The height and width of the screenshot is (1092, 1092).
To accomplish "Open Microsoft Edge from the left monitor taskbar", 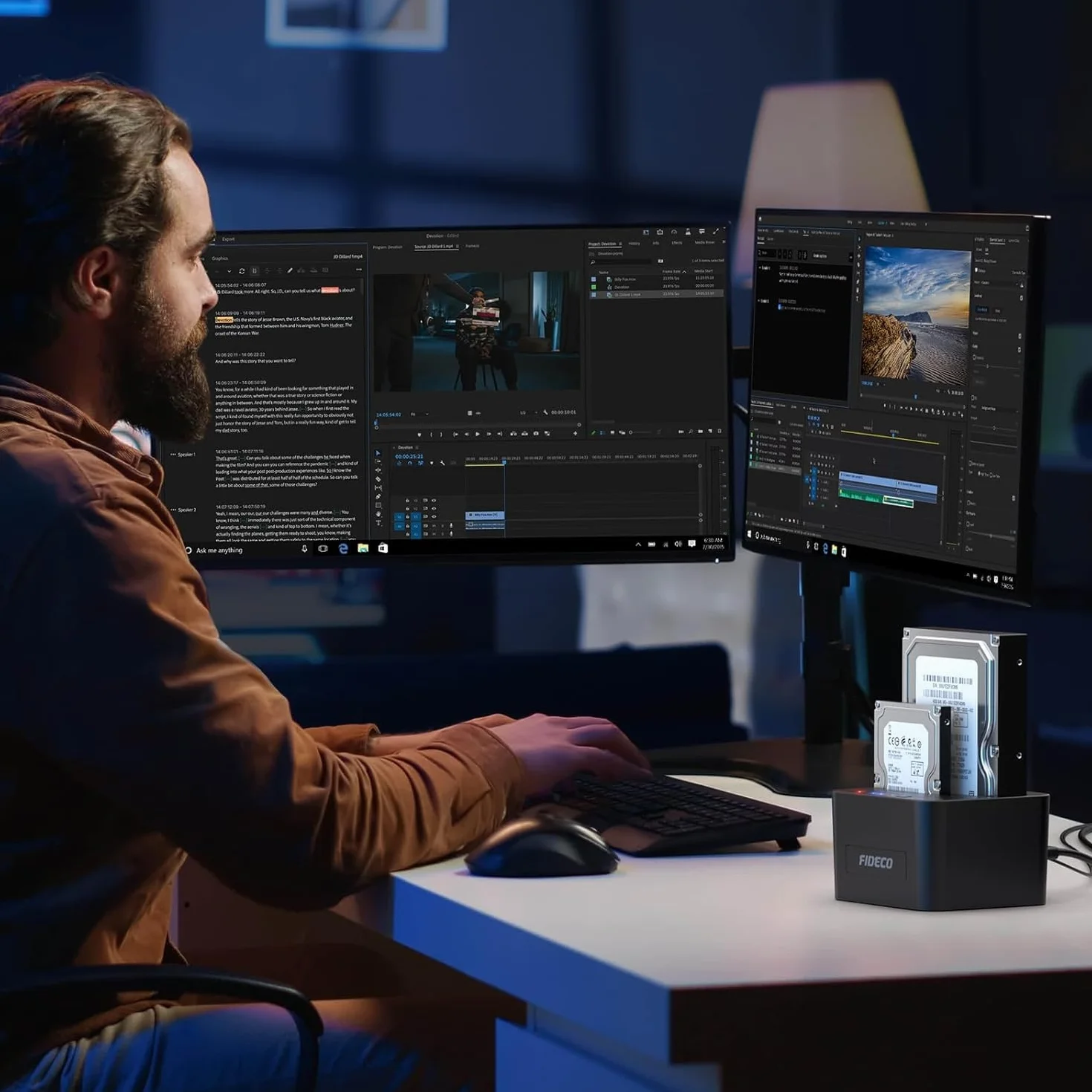I will coord(343,548).
